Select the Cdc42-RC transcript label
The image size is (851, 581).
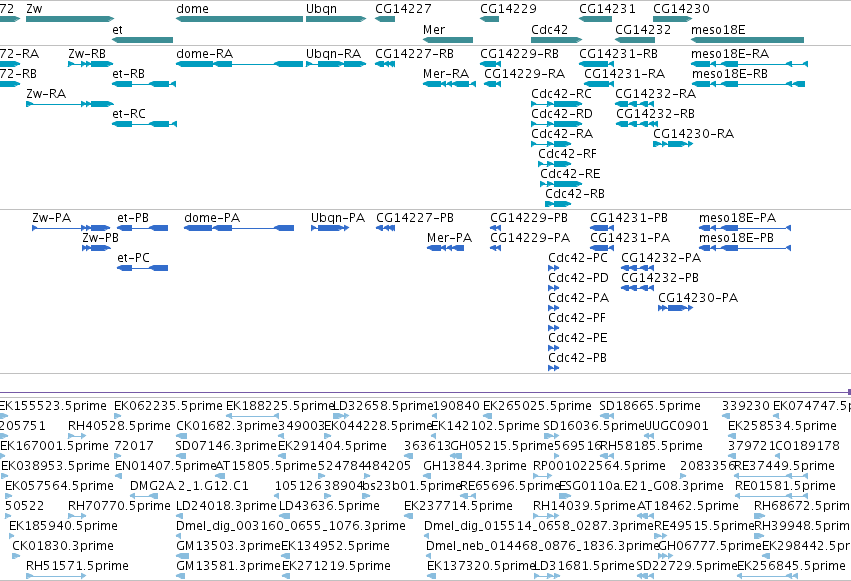[x=561, y=94]
